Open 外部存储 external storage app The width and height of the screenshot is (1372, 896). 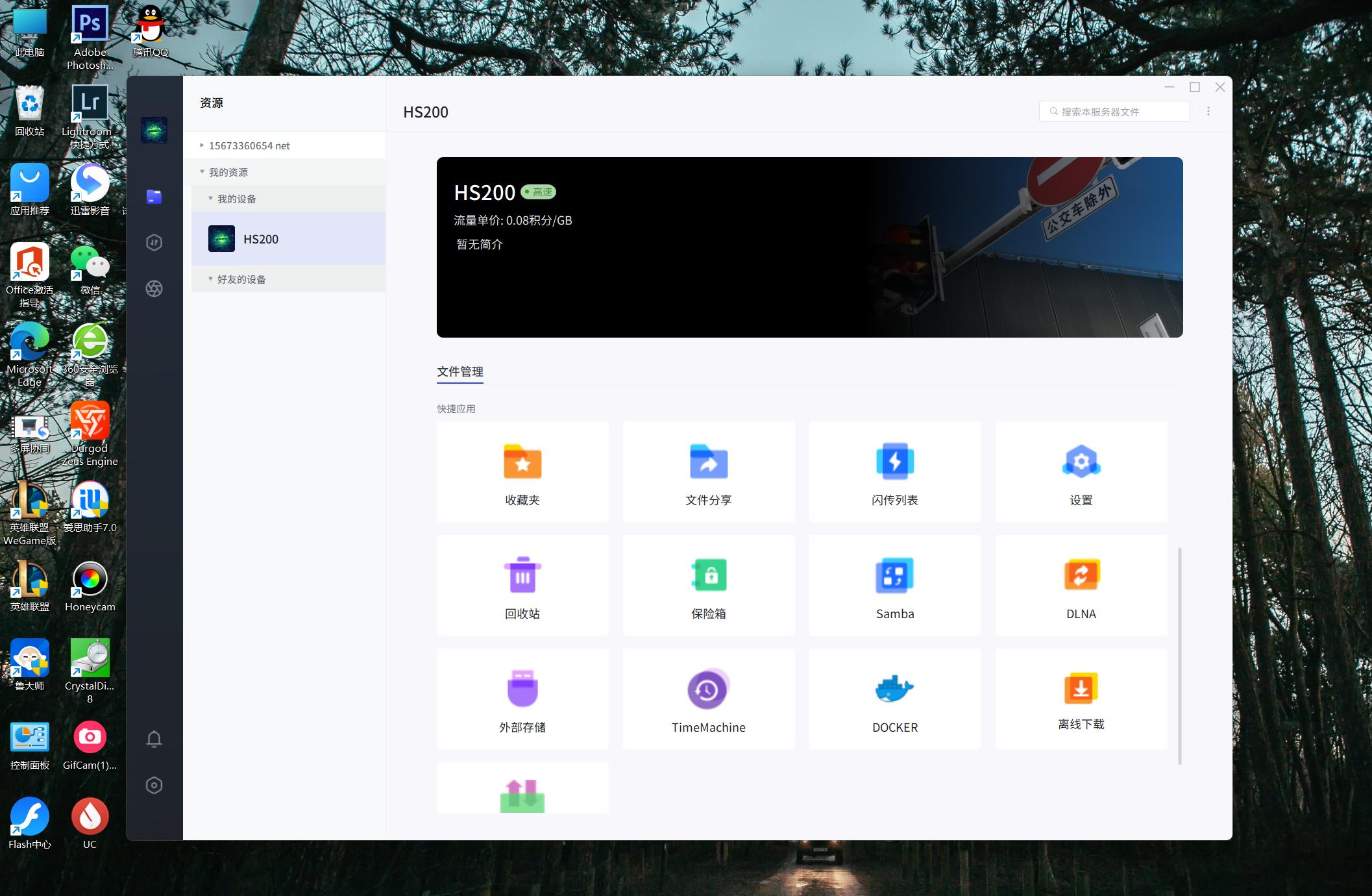(x=522, y=699)
